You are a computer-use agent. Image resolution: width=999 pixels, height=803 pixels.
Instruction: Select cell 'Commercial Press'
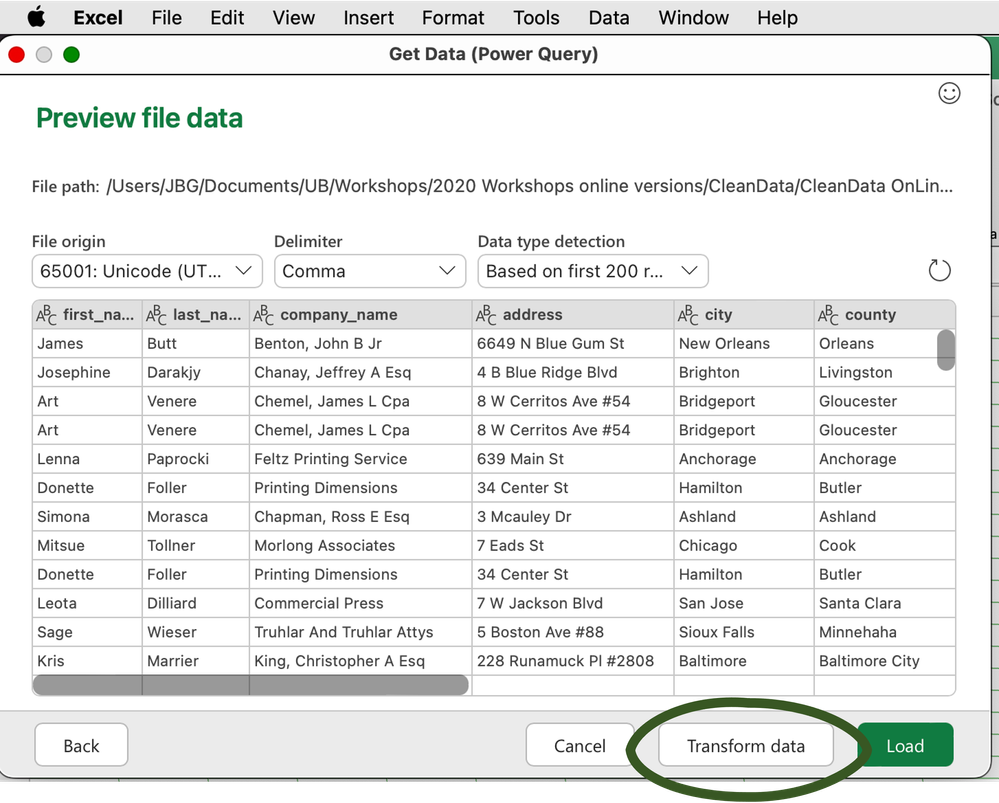point(361,603)
